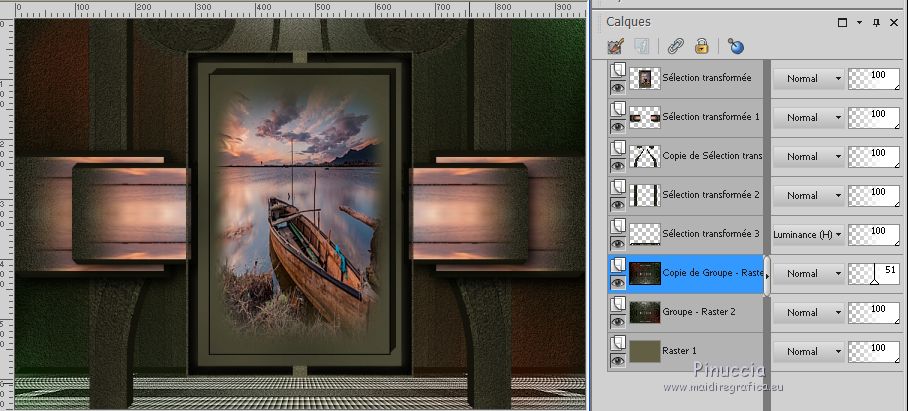
Task: Click opacity slider of Raster 1 layer
Action: pyautogui.click(x=874, y=351)
